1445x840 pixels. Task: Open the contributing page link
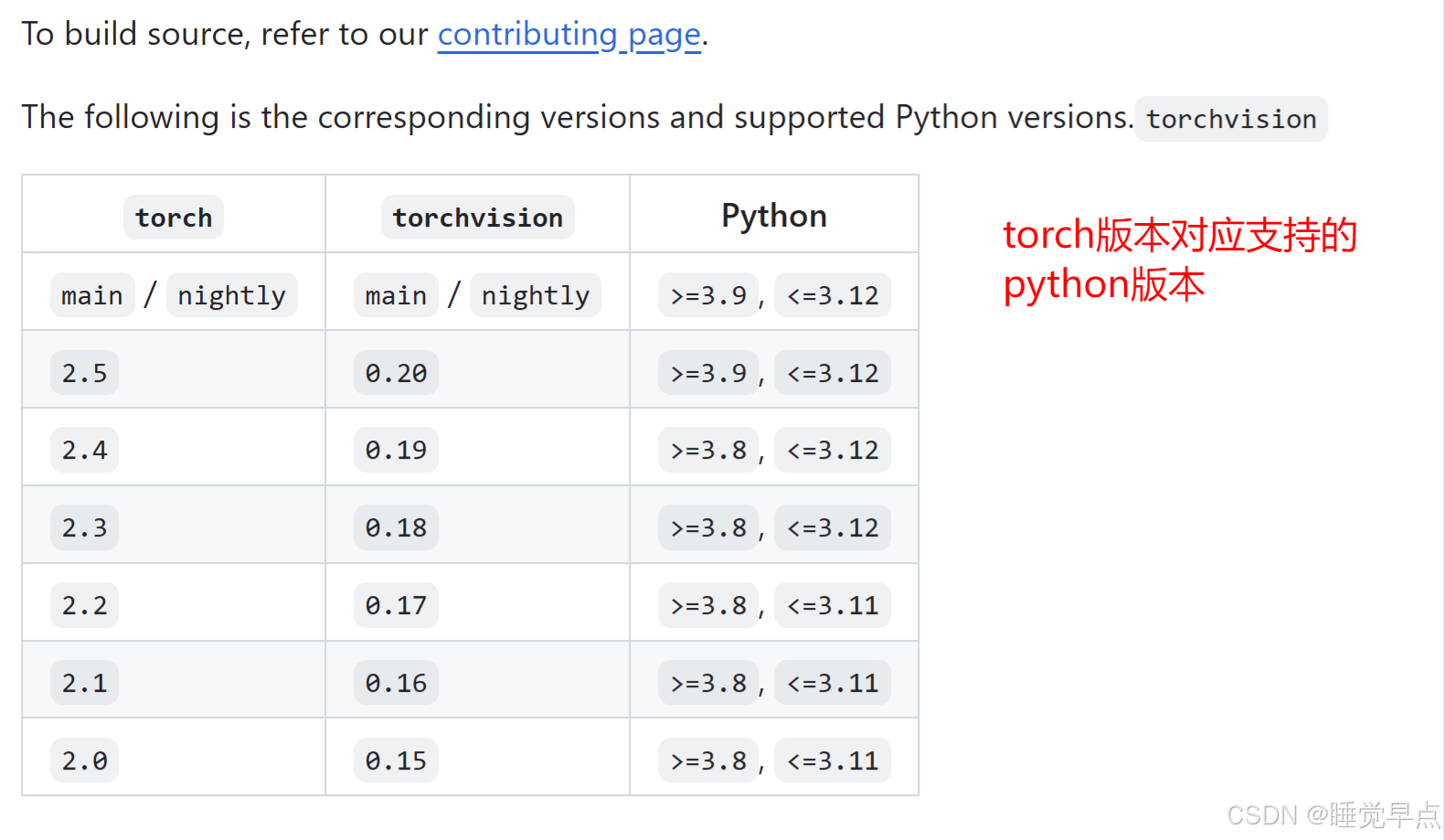[568, 35]
